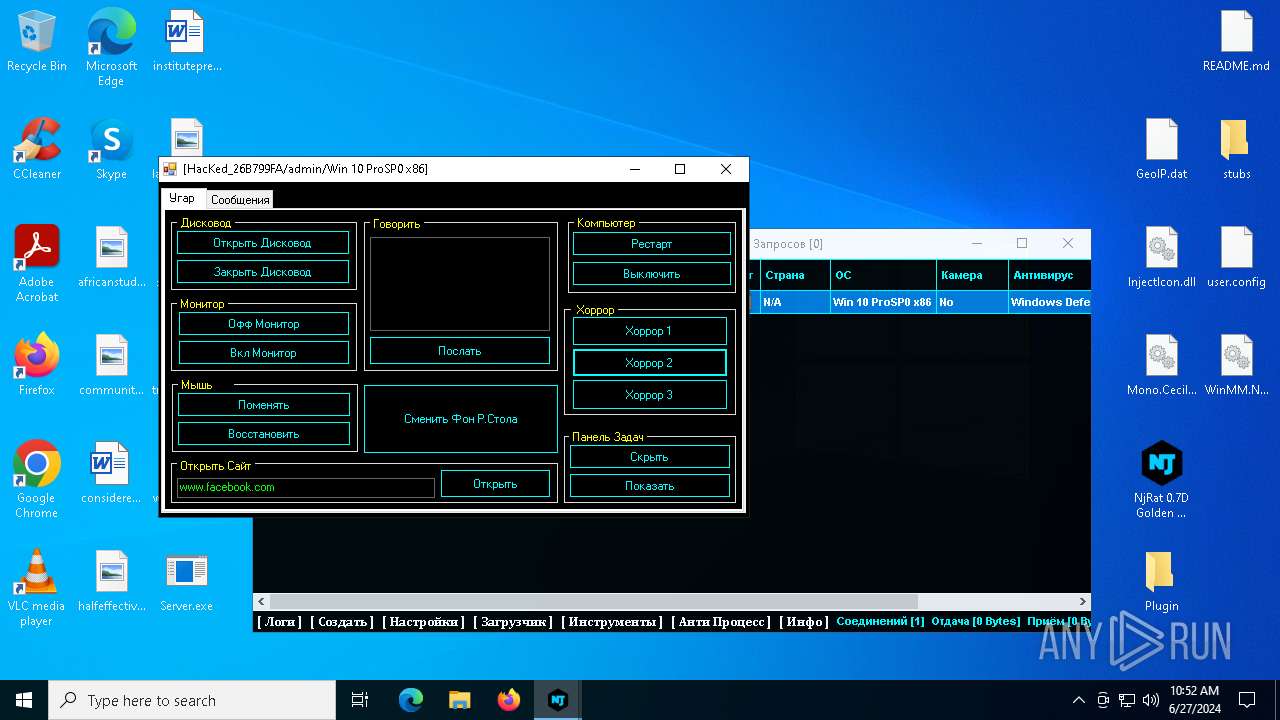The image size is (1280, 720).
Task: Click inside the Говорить text box
Action: tap(460, 284)
